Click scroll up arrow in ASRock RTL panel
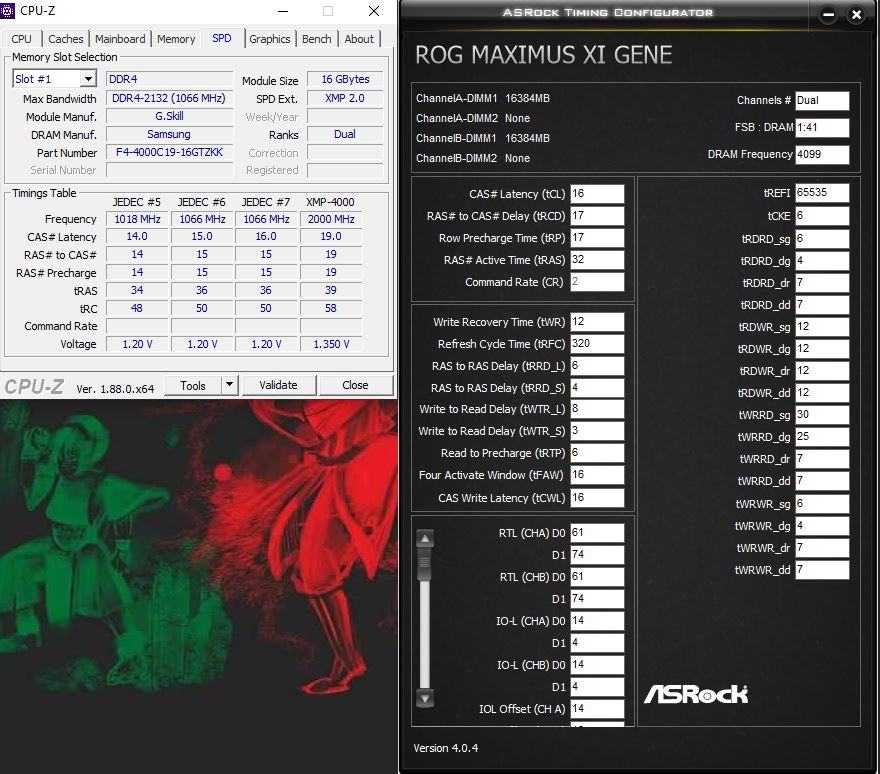This screenshot has width=880, height=774. click(x=425, y=539)
